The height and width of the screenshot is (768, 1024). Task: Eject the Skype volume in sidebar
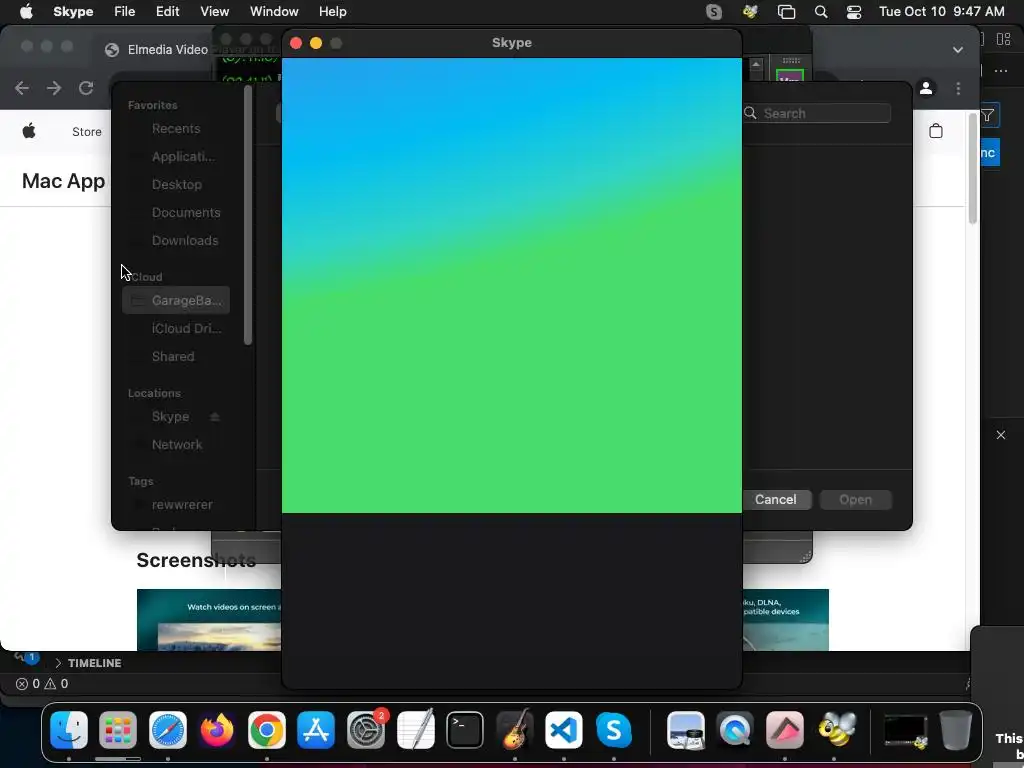pyautogui.click(x=215, y=417)
